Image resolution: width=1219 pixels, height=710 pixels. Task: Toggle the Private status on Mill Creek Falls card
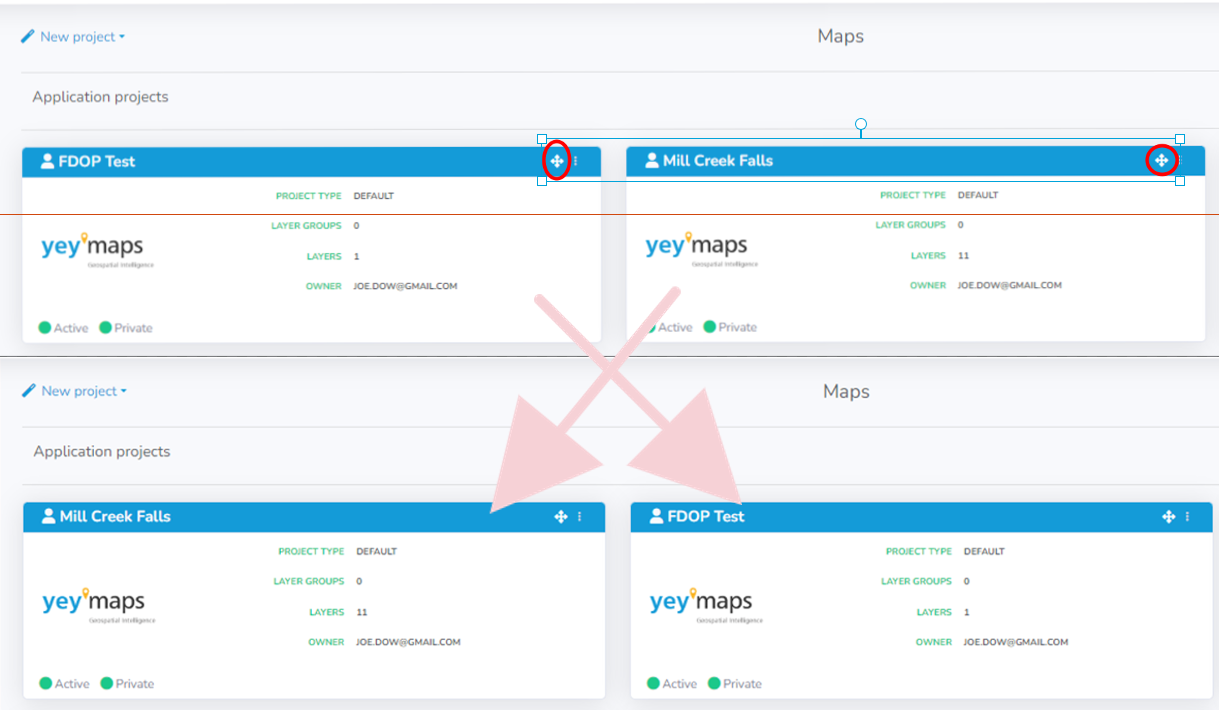(x=730, y=327)
